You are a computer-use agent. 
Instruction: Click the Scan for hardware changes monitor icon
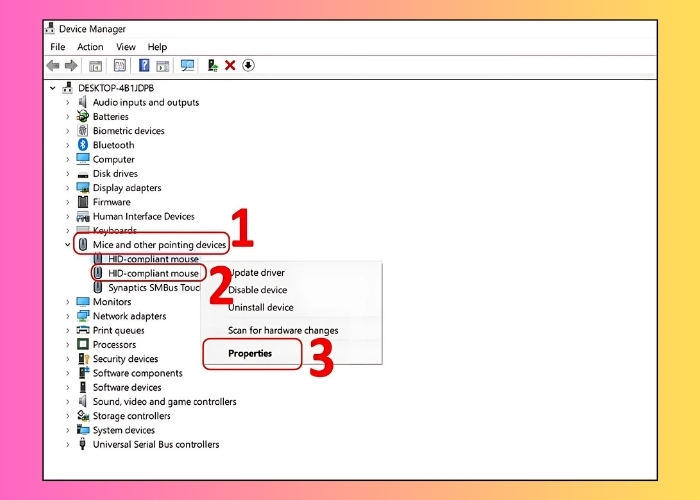click(187, 65)
